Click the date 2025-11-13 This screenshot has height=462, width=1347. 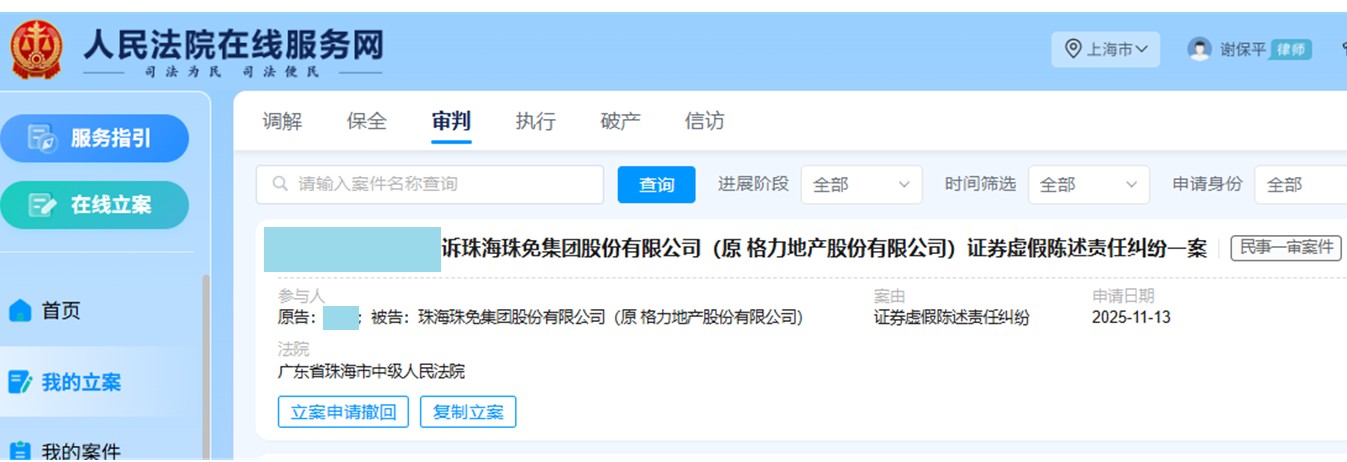click(1132, 318)
